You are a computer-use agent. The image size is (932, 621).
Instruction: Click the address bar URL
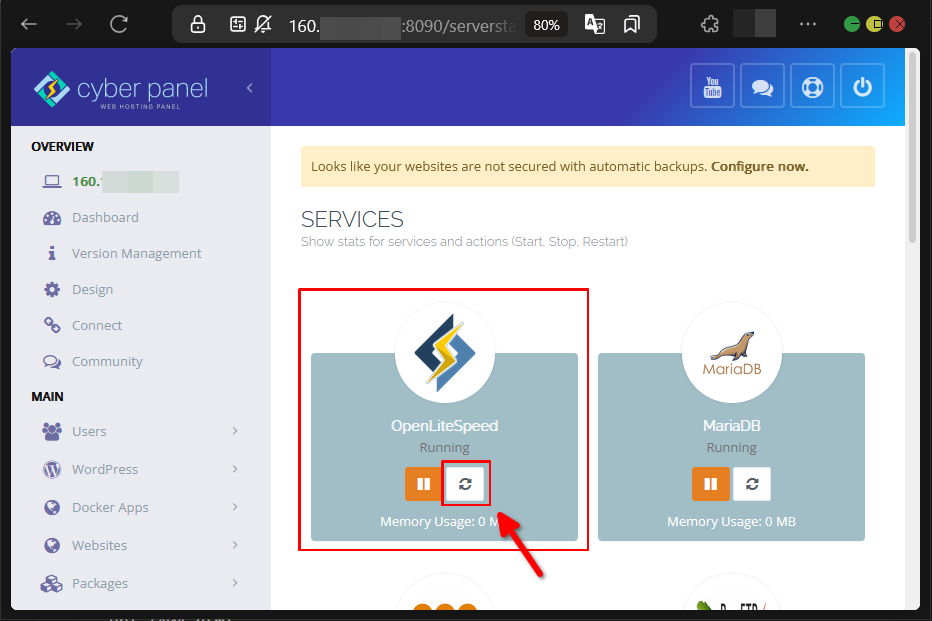tap(402, 26)
